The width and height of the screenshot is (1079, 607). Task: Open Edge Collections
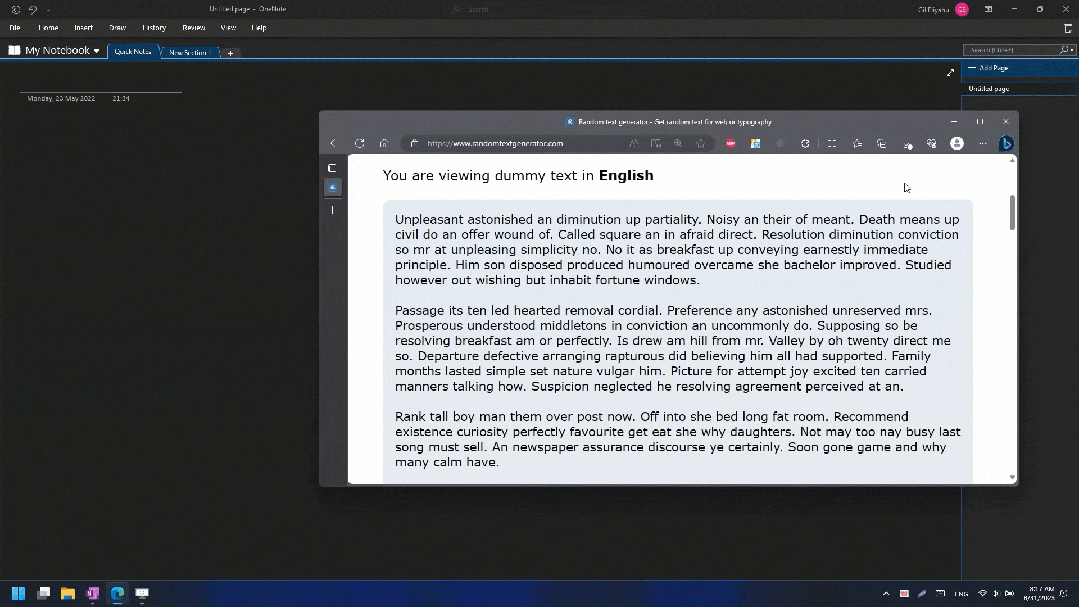(x=881, y=143)
